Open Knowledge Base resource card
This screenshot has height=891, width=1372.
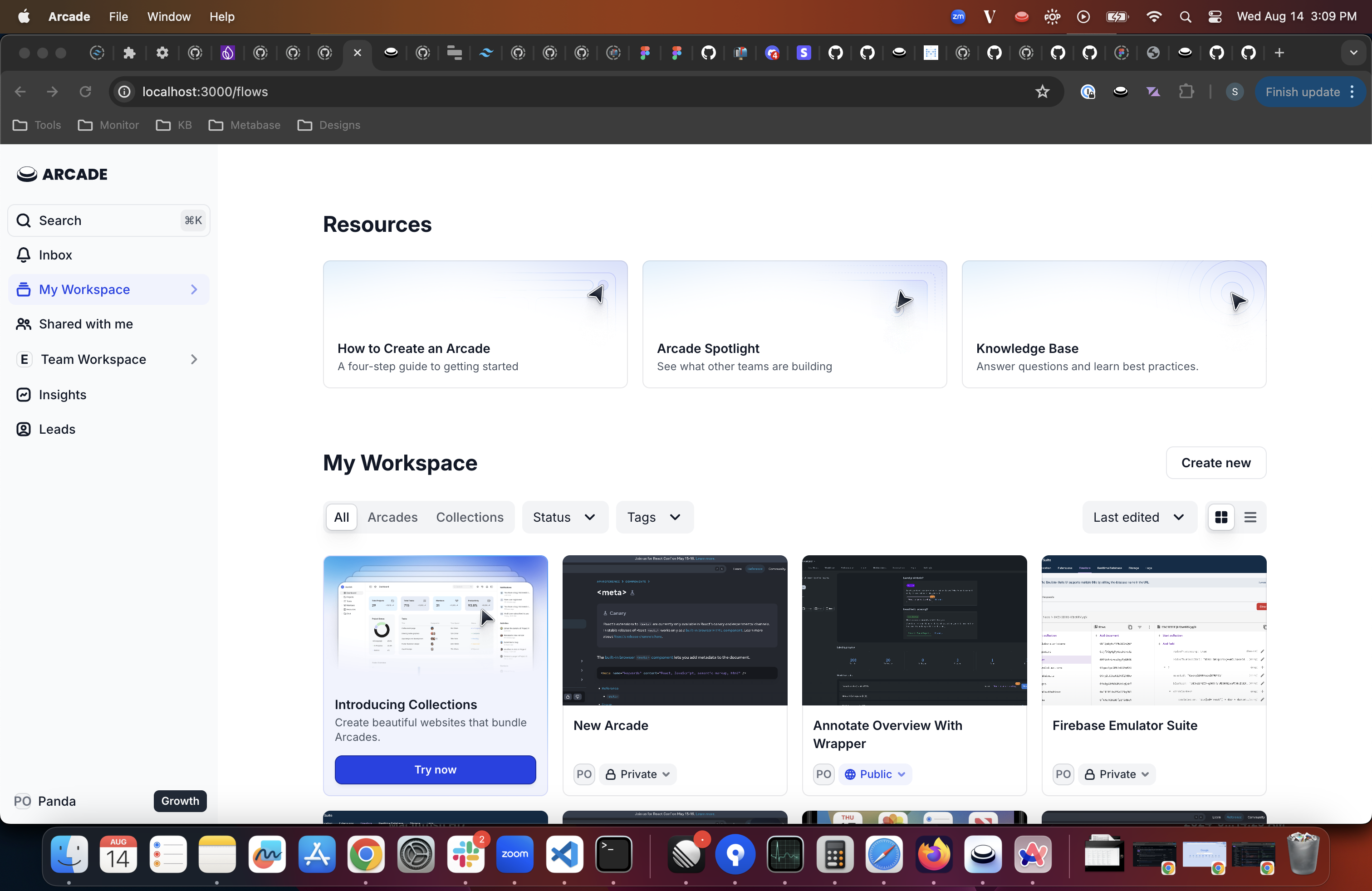pos(1114,324)
